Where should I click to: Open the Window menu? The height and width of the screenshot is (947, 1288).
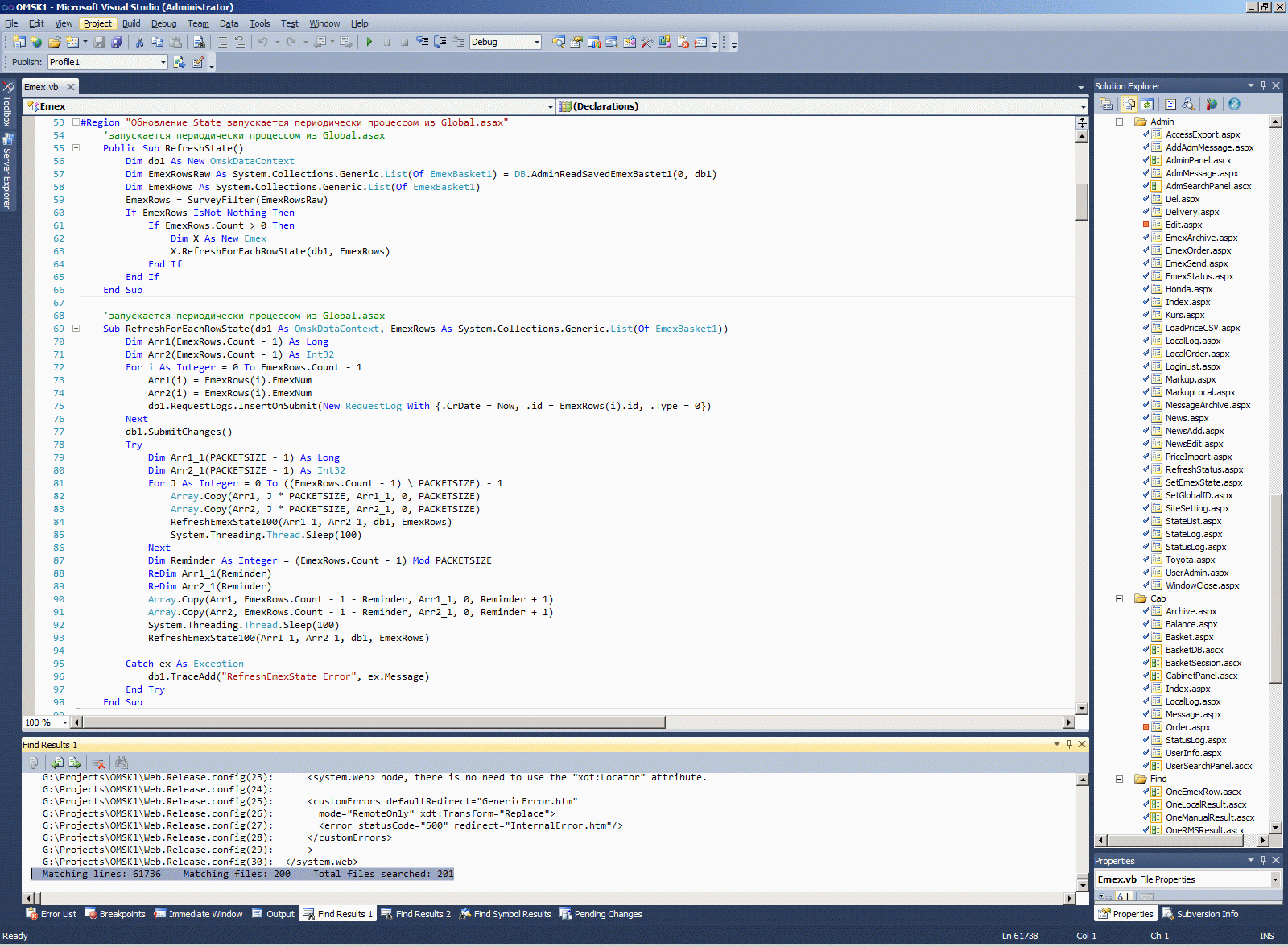click(x=324, y=23)
